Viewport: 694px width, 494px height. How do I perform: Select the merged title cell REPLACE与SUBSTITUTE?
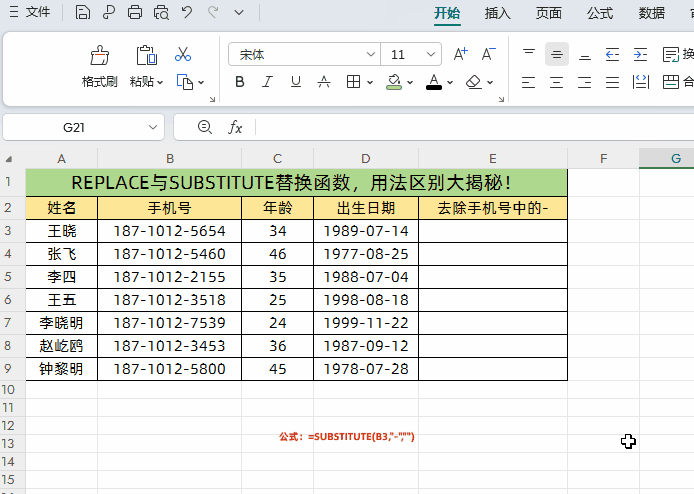pyautogui.click(x=297, y=182)
